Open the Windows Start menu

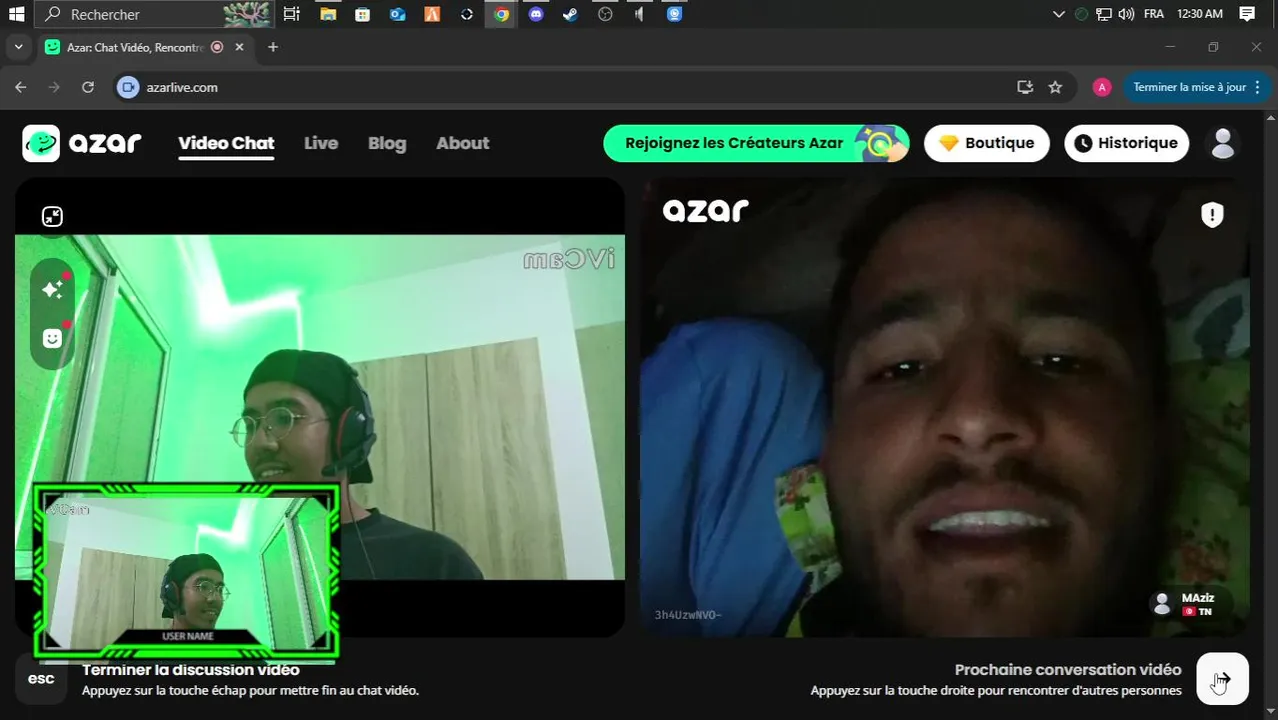16,14
